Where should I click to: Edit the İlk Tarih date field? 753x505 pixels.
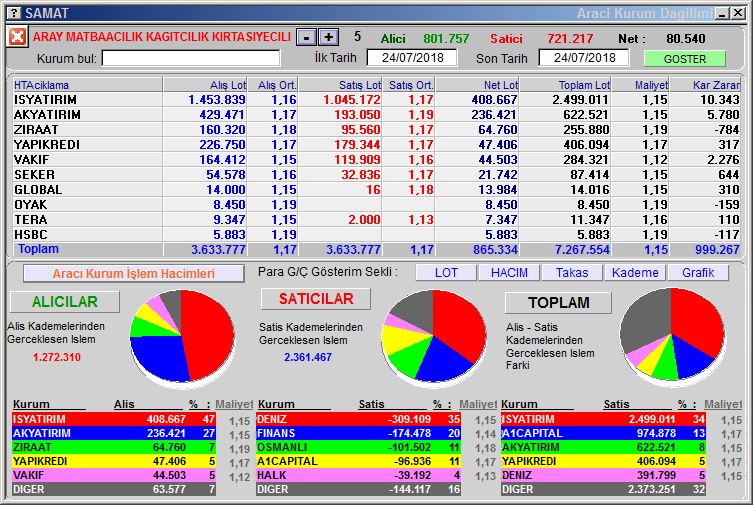411,58
